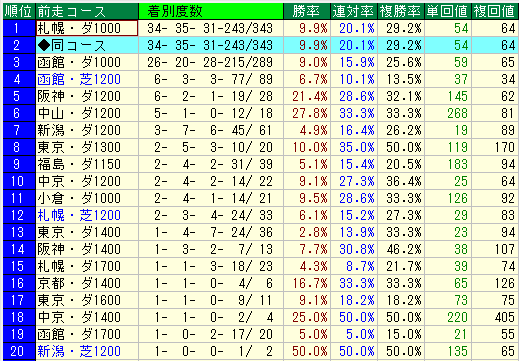The height and width of the screenshot is (361, 519).
Task: Click the 30.8% 連対率 value
Action: pyautogui.click(x=357, y=249)
